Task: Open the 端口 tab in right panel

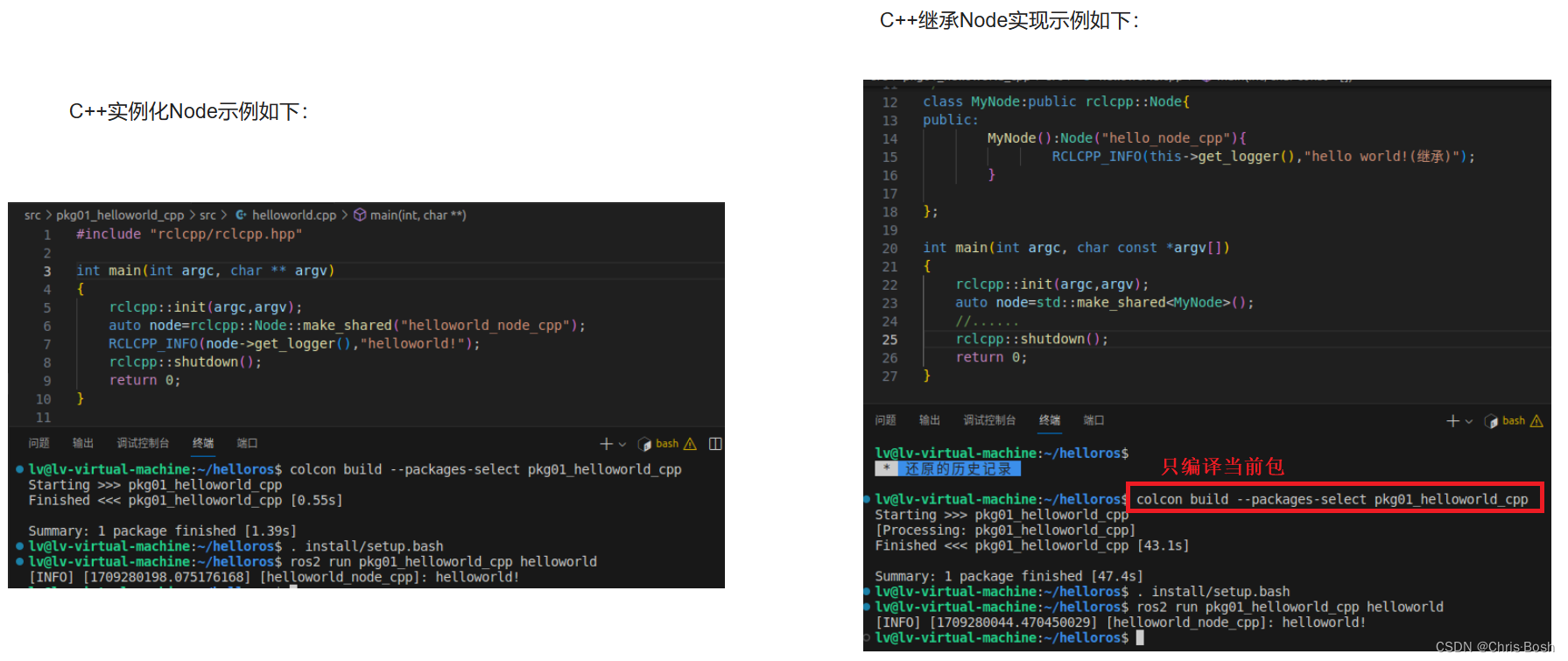Action: pyautogui.click(x=1093, y=421)
